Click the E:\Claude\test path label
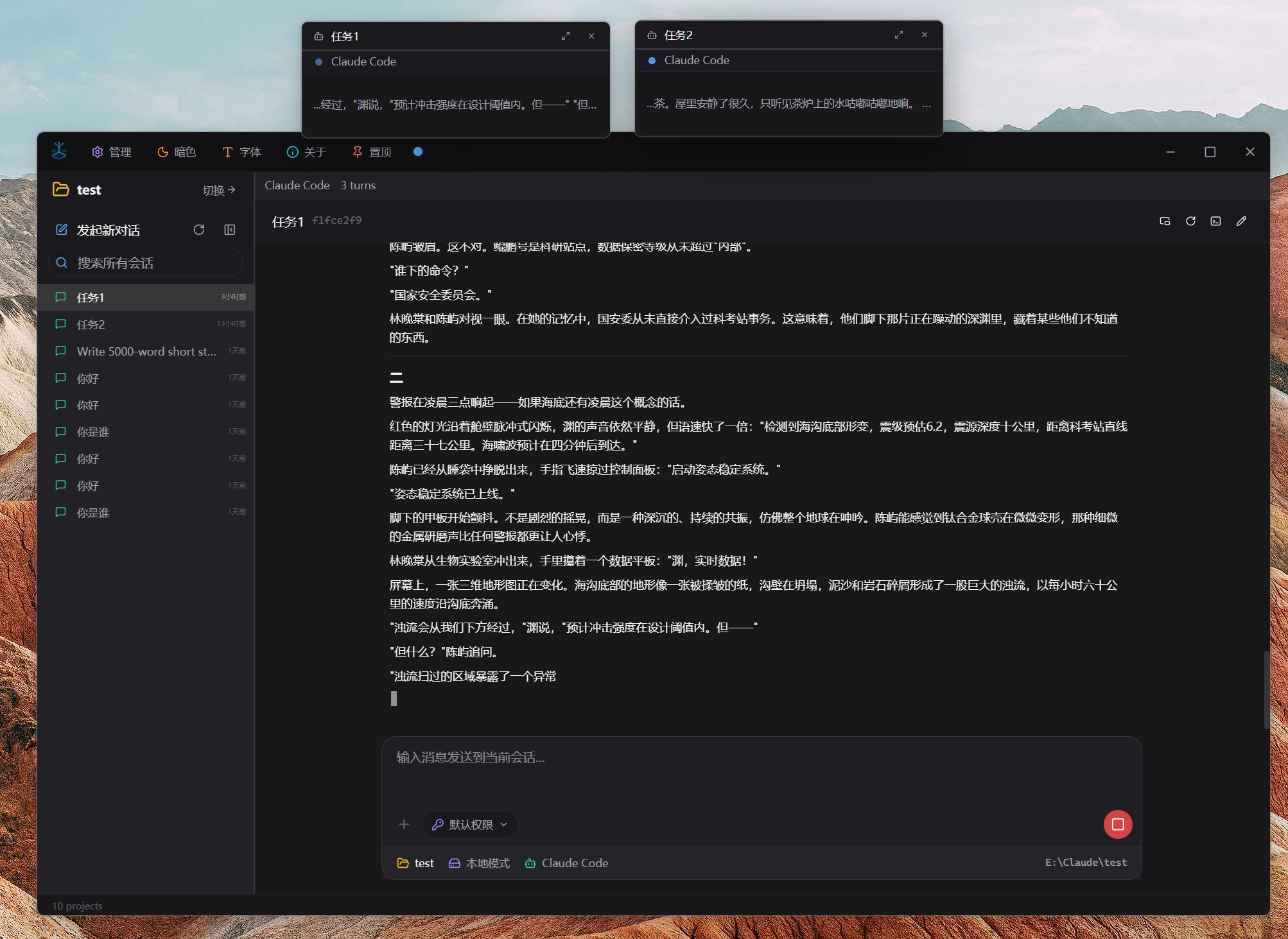The height and width of the screenshot is (939, 1288). 1086,863
